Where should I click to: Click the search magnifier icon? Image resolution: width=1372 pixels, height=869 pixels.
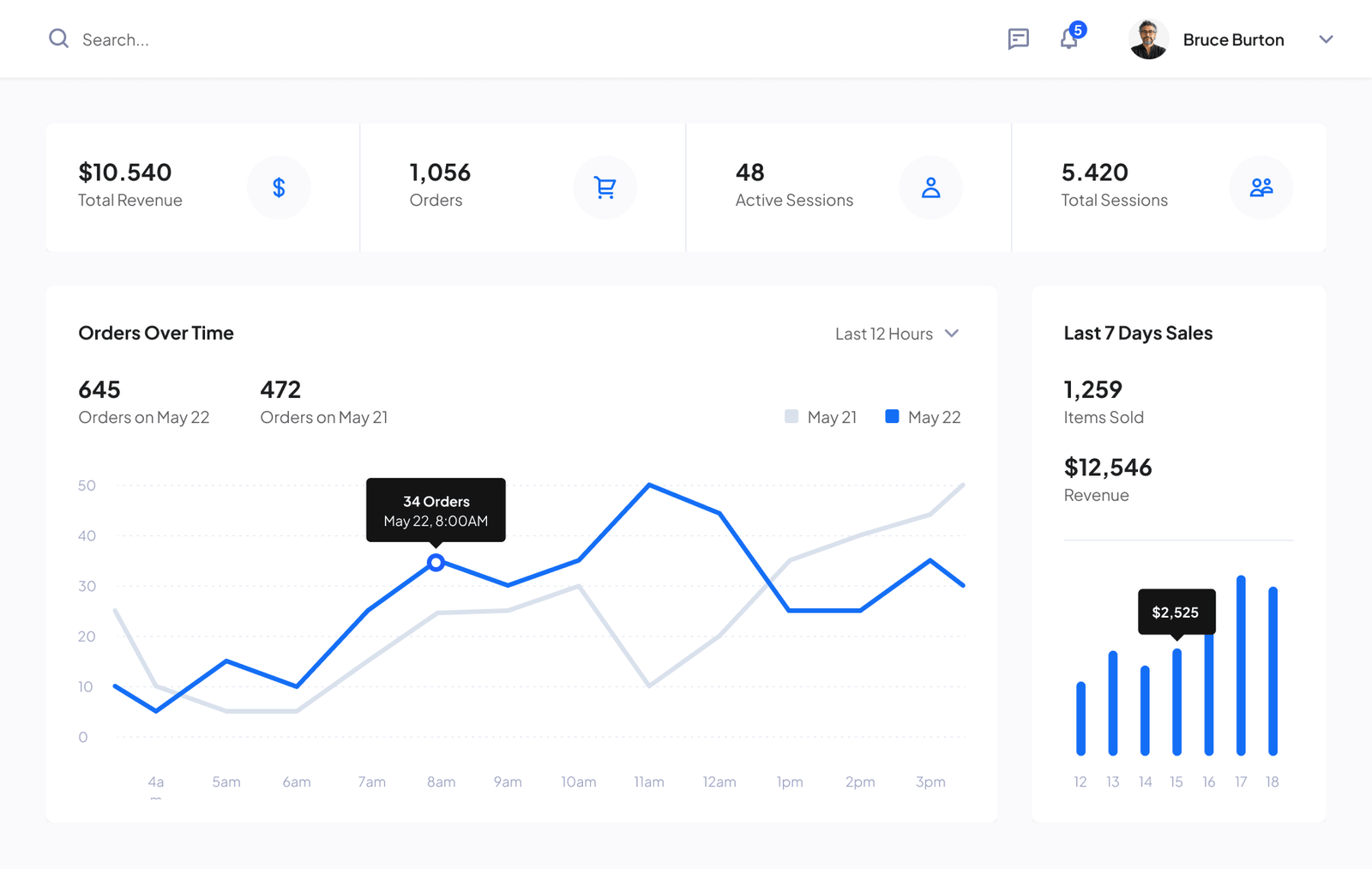[x=58, y=39]
